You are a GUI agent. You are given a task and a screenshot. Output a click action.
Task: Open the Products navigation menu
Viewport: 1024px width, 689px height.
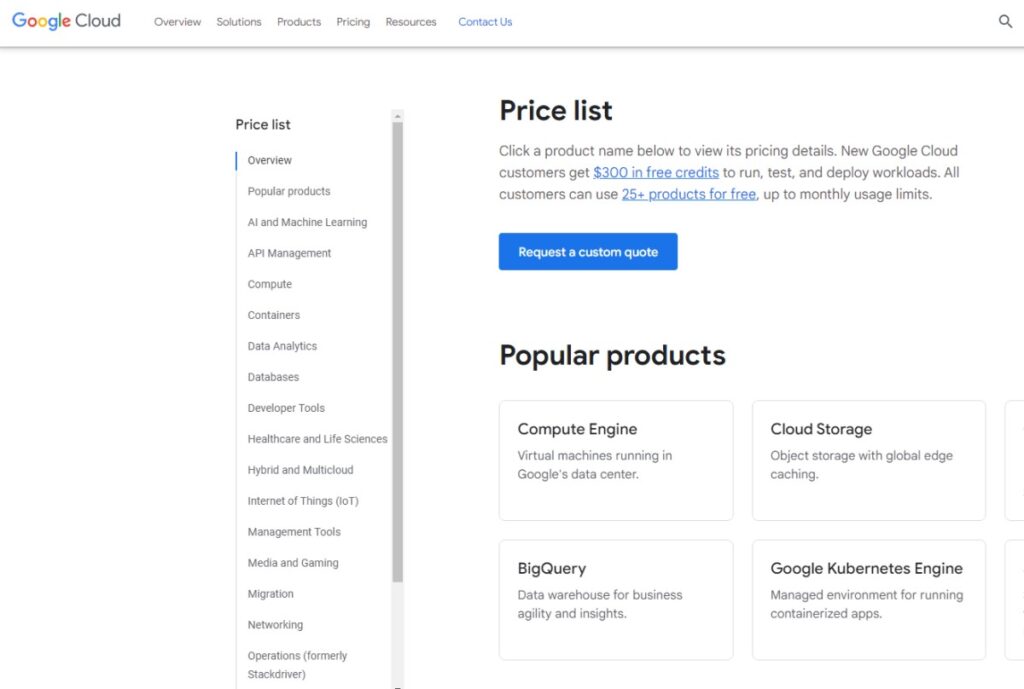pyautogui.click(x=299, y=22)
